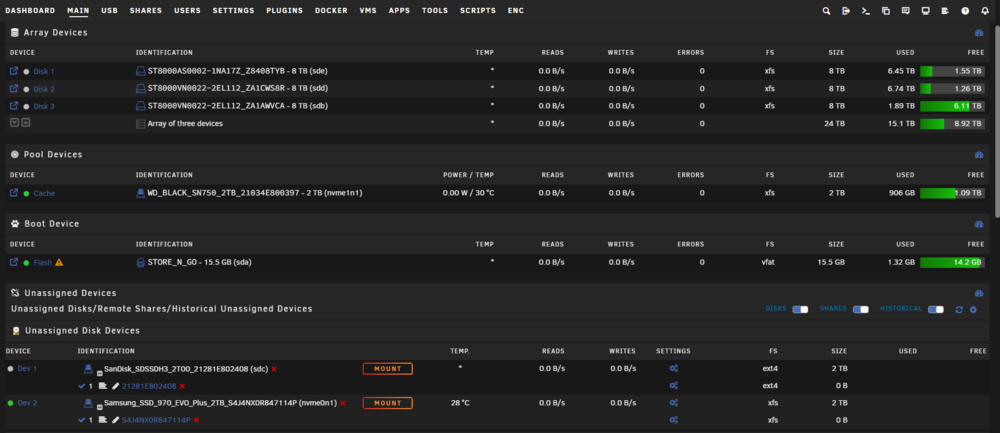The image size is (1000, 433).
Task: Click the feedback speech bubble icon
Action: click(906, 11)
